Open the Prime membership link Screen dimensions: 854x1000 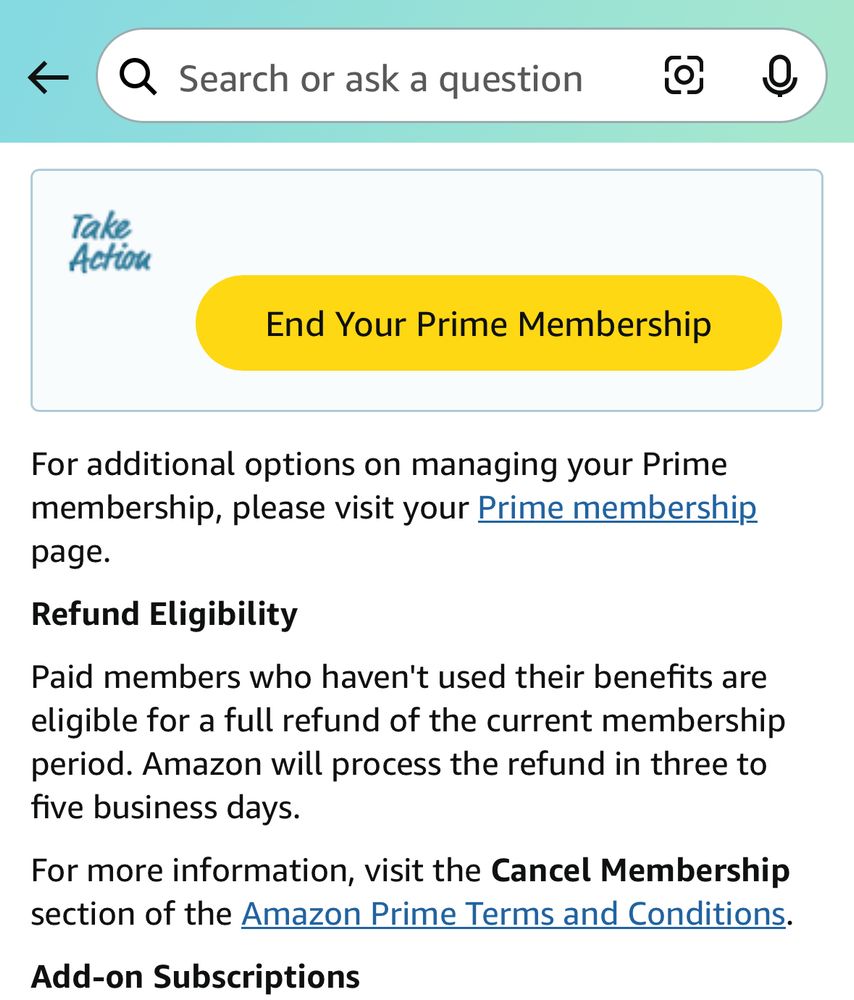(617, 508)
